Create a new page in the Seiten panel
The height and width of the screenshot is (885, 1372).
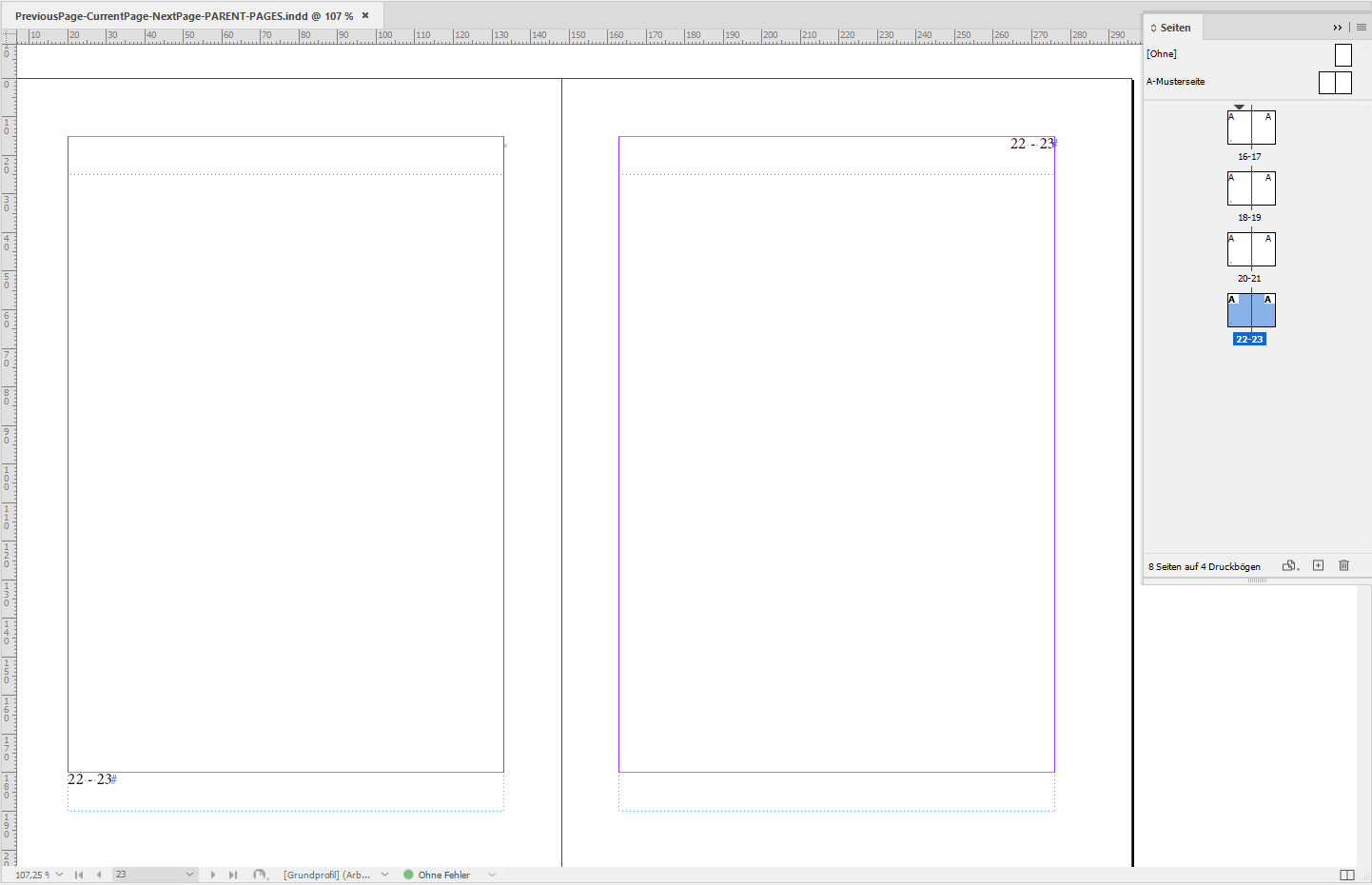[1318, 565]
